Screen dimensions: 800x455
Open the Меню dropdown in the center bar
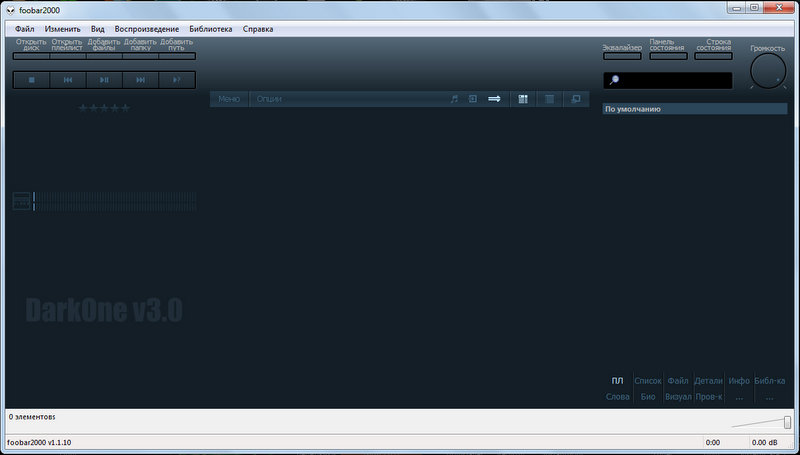tap(229, 99)
